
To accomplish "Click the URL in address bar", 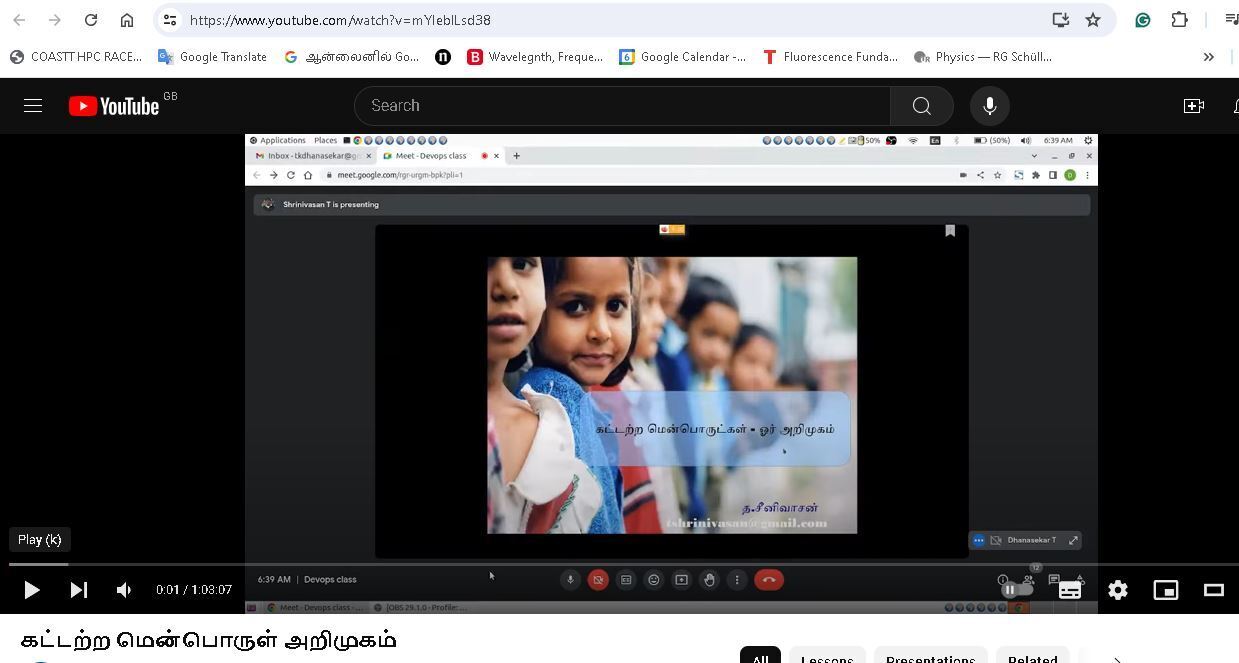I will pyautogui.click(x=340, y=20).
